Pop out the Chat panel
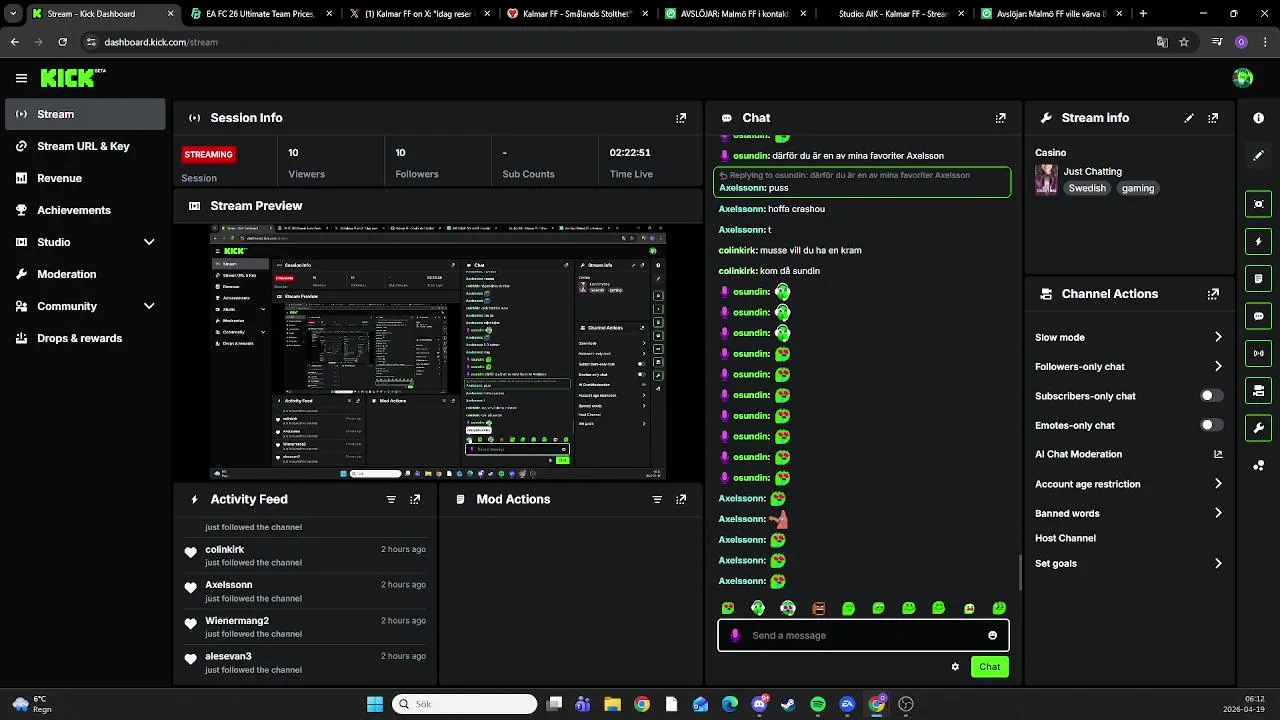This screenshot has height=720, width=1280. coord(1001,118)
